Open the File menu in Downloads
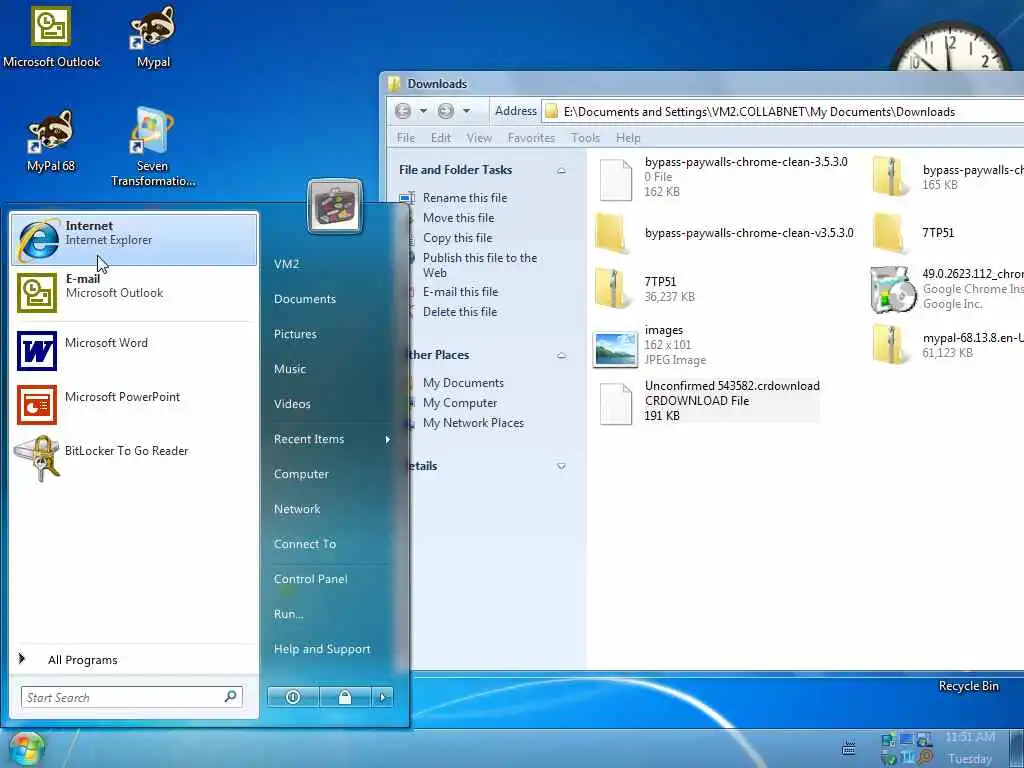 tap(406, 138)
